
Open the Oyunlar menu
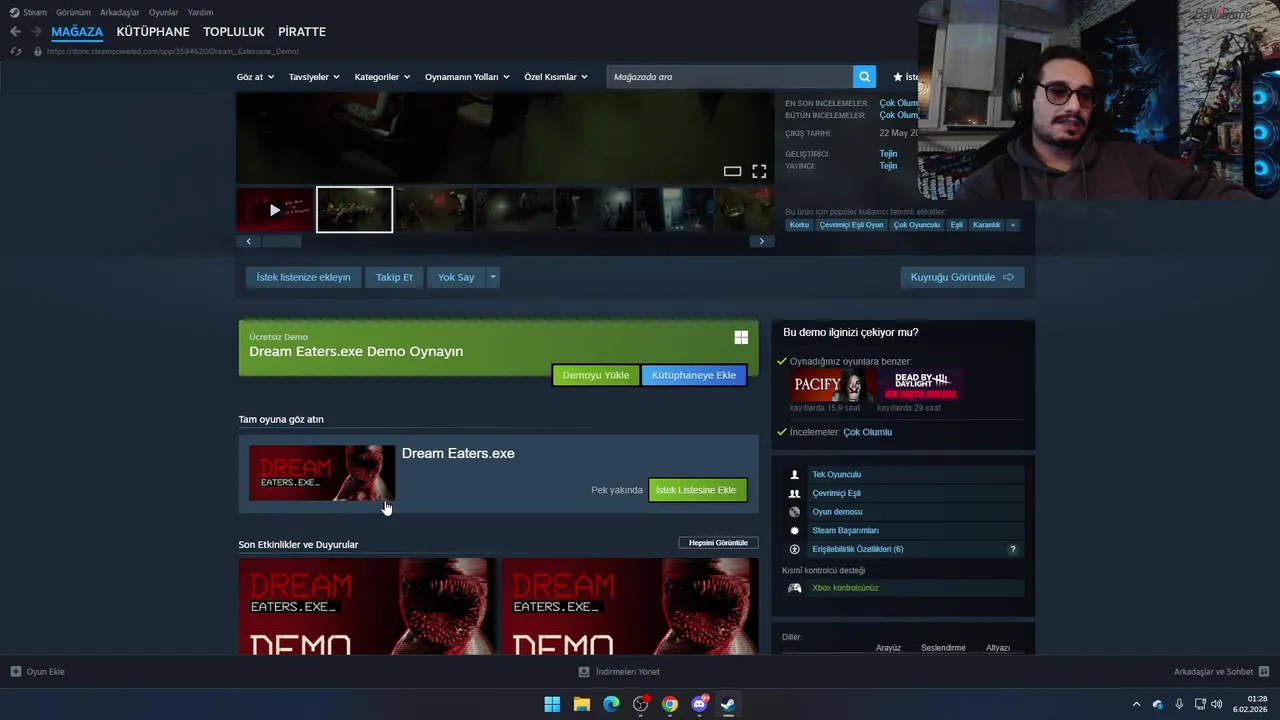[164, 12]
